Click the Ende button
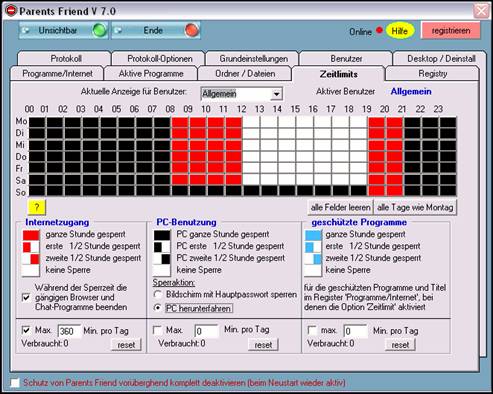 click(156, 30)
